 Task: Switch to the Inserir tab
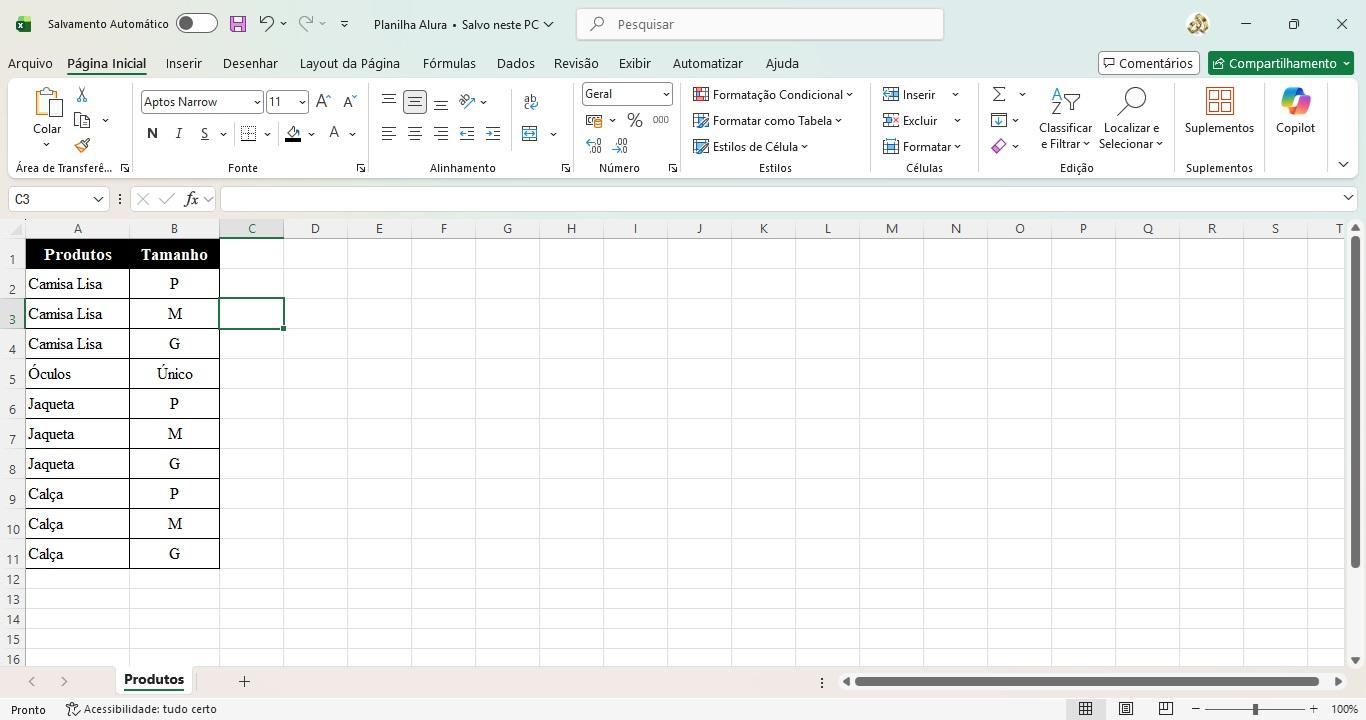pos(183,63)
